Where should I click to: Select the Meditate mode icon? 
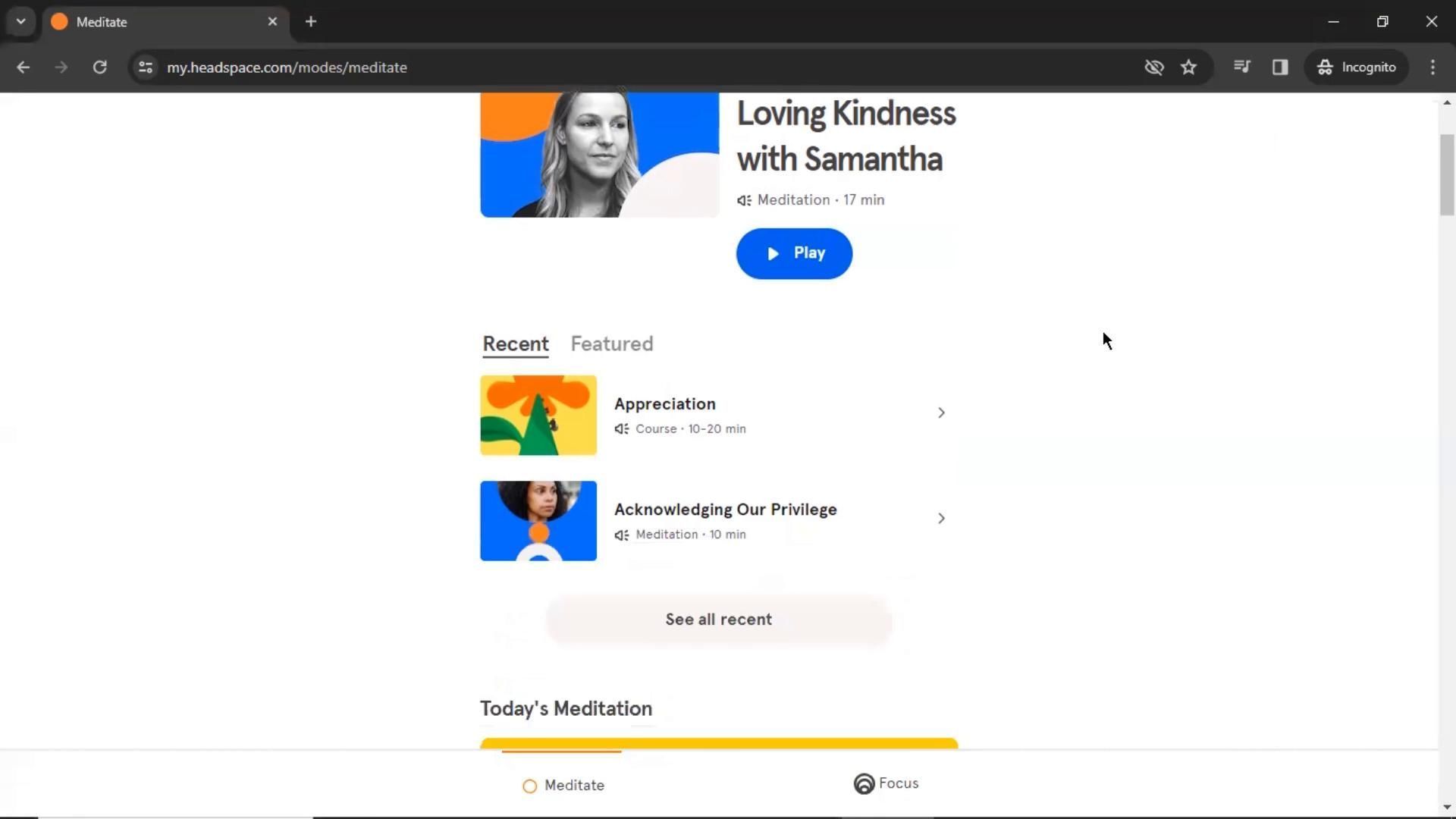pos(530,786)
